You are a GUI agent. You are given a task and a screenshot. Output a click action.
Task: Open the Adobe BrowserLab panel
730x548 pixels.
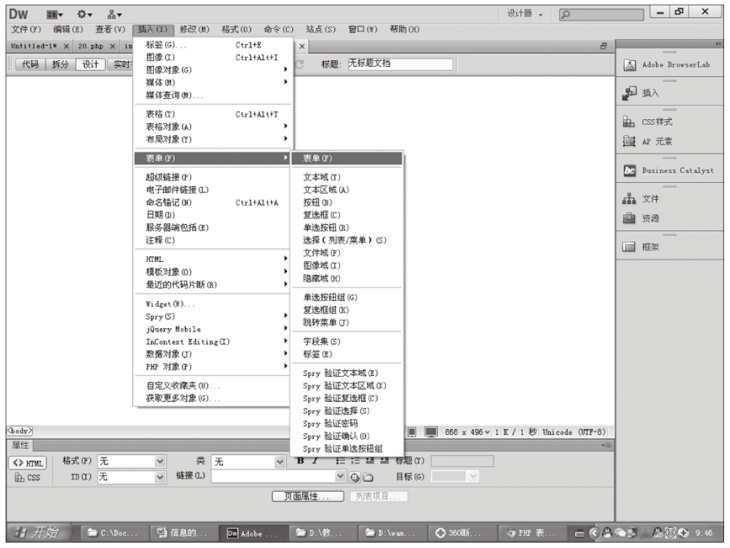pyautogui.click(x=669, y=65)
